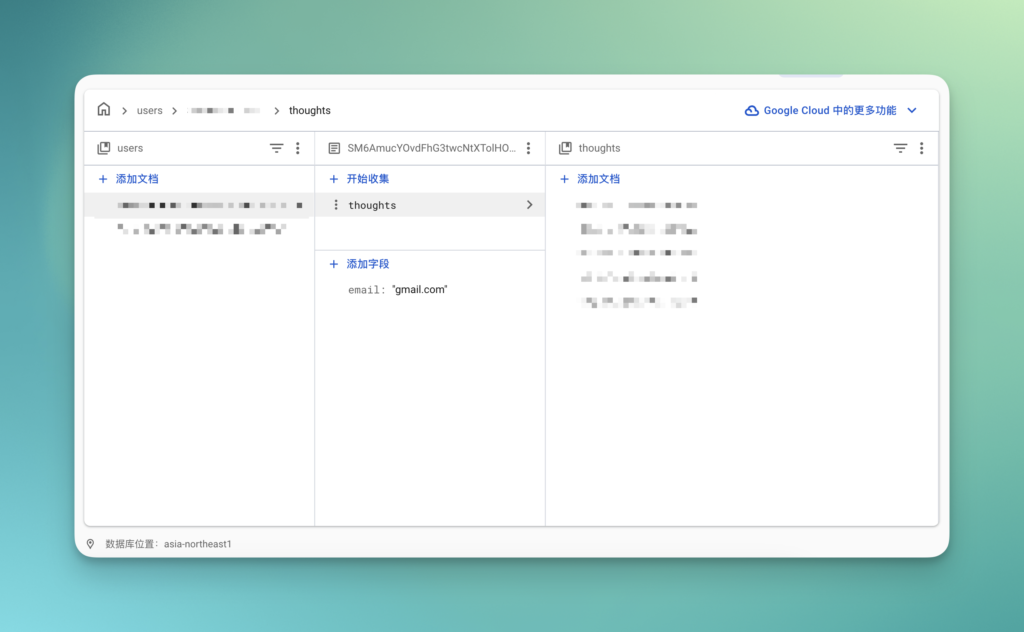Click the users column title
This screenshot has height=632, width=1024.
tap(130, 148)
